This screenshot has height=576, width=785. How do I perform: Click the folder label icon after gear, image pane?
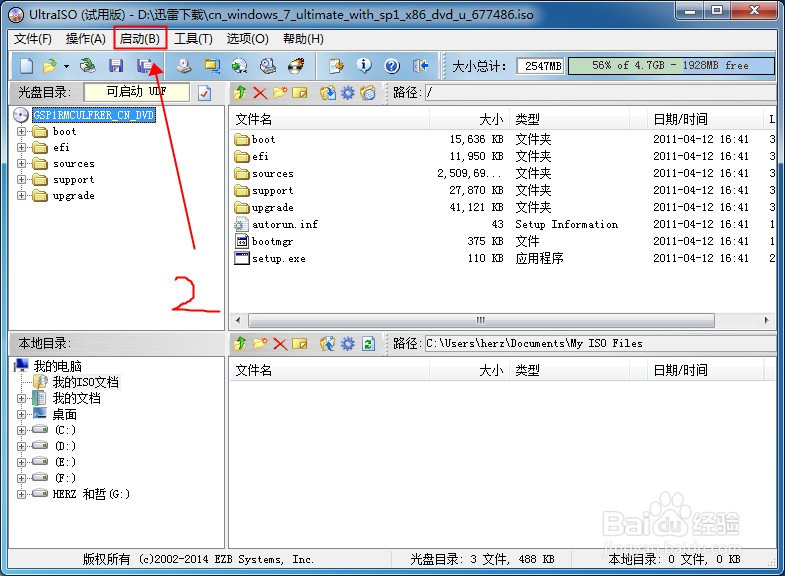click(x=368, y=93)
